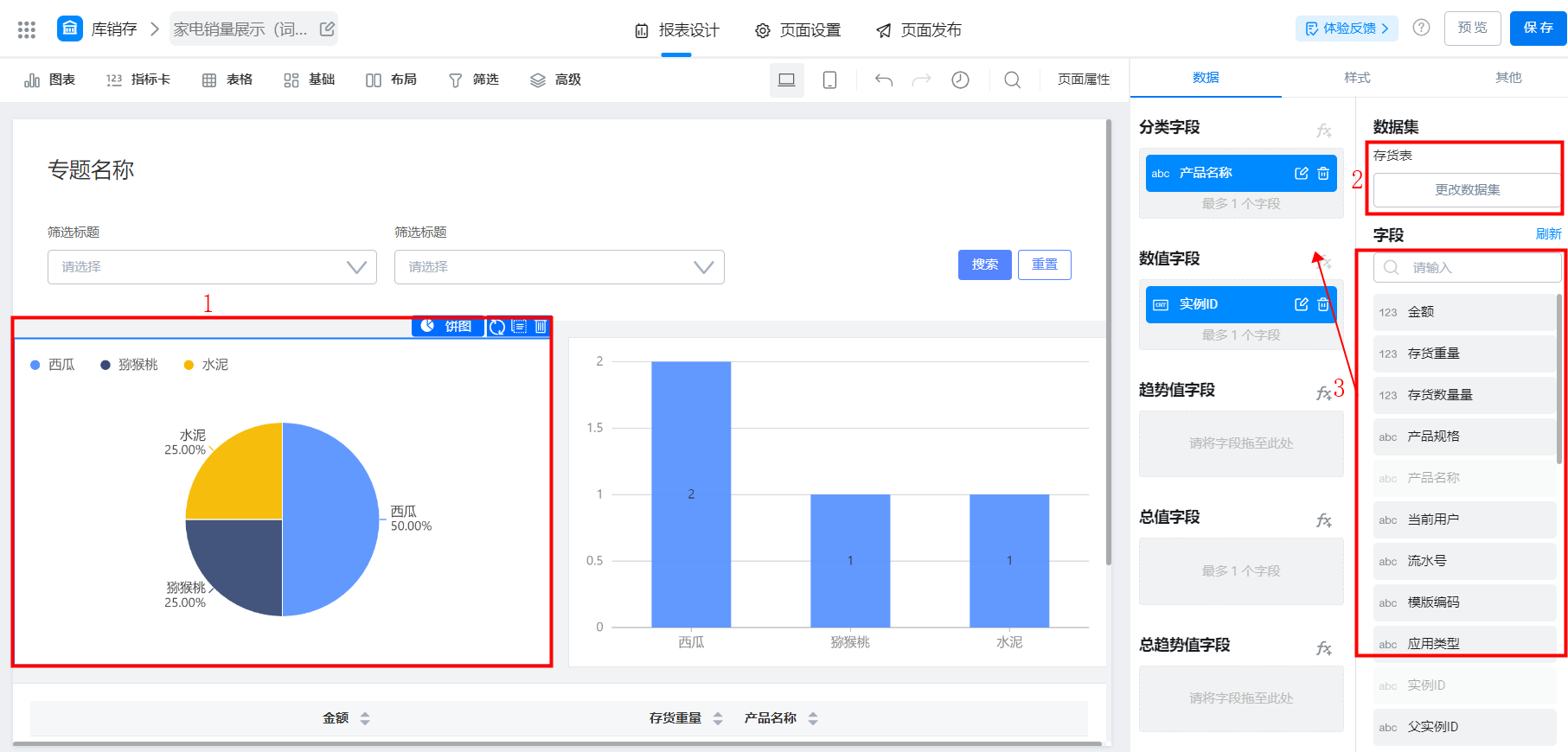1568x752 pixels.
Task: Click the 重置 reset button
Action: (1045, 264)
